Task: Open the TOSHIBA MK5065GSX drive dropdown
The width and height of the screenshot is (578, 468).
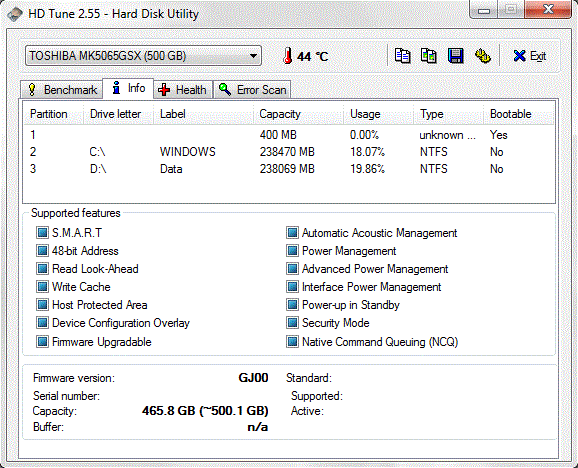Action: click(x=143, y=56)
